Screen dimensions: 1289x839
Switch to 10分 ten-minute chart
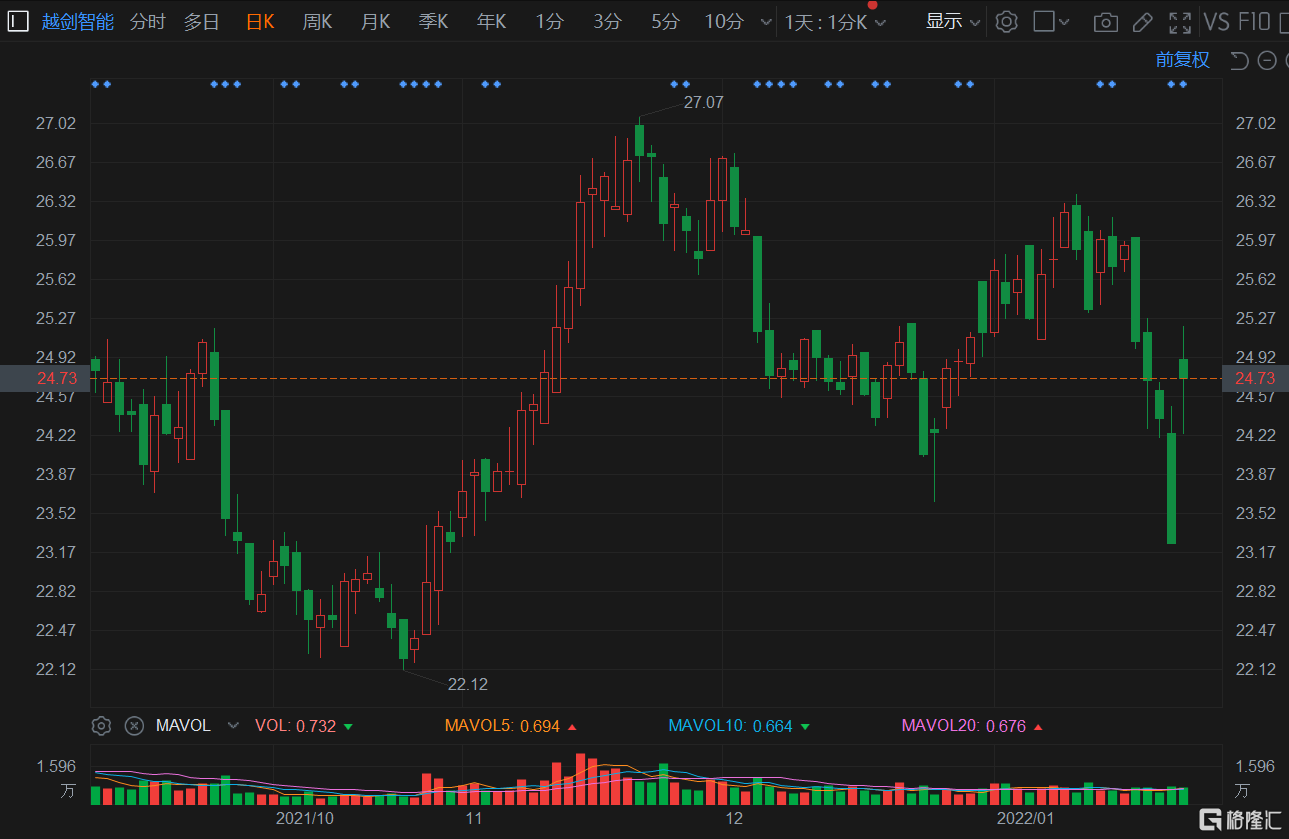(724, 21)
